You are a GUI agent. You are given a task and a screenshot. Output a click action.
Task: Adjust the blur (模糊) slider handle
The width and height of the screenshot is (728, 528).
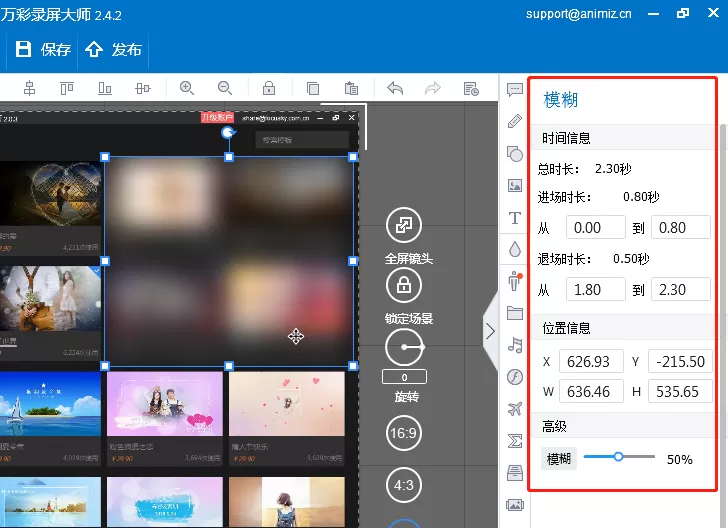click(618, 457)
